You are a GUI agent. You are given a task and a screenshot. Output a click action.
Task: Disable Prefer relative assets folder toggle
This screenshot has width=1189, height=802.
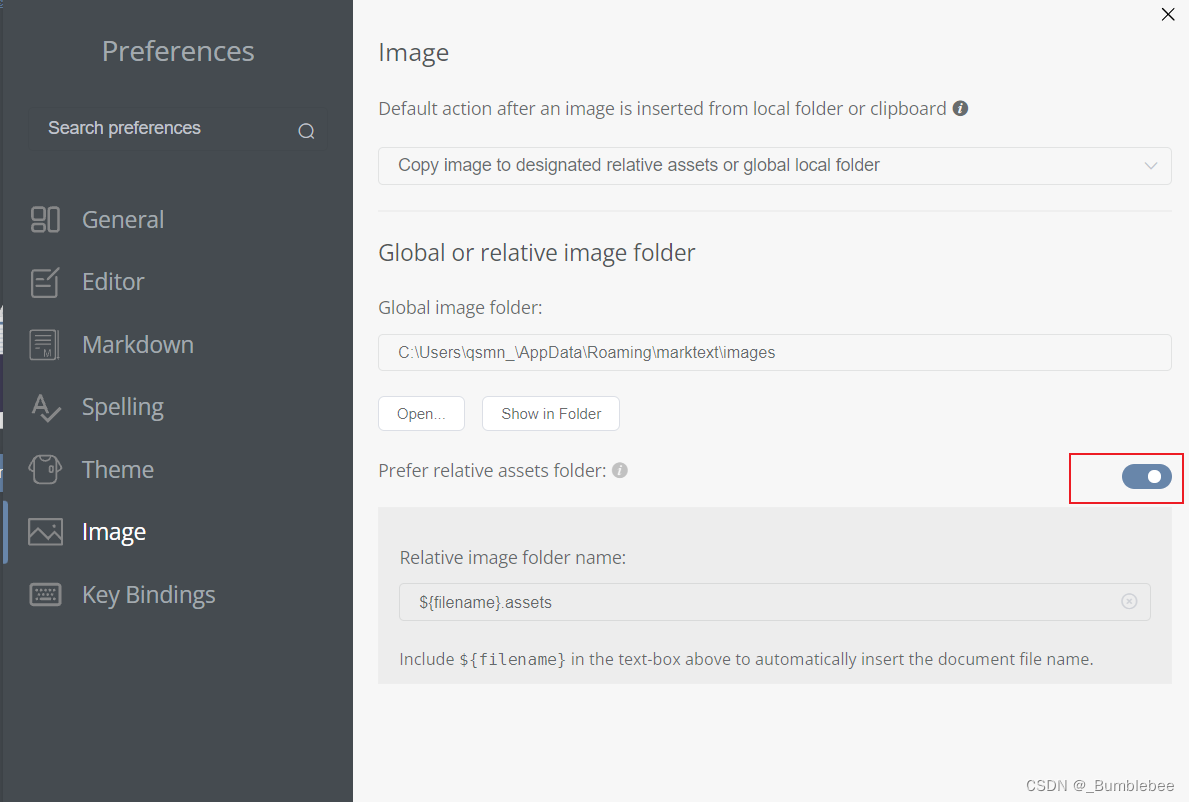(x=1146, y=477)
